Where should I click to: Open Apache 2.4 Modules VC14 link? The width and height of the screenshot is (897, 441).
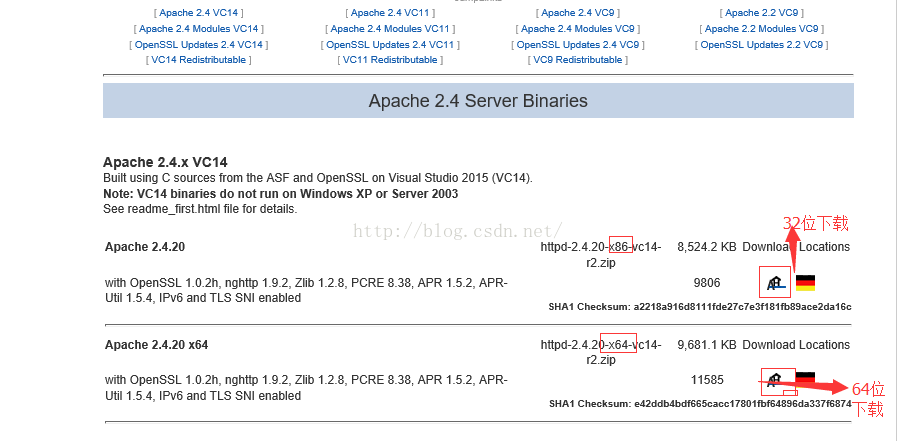[199, 29]
